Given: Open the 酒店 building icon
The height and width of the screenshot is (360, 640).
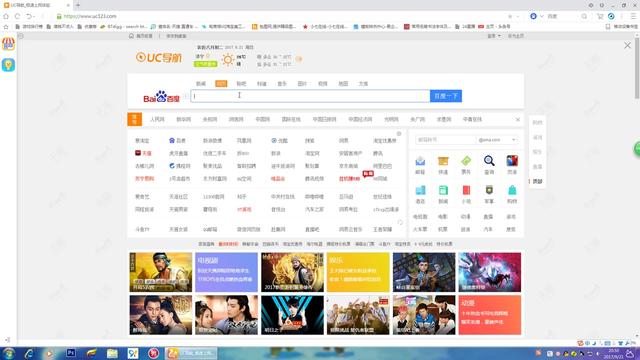Looking at the screenshot, I should coord(420,190).
